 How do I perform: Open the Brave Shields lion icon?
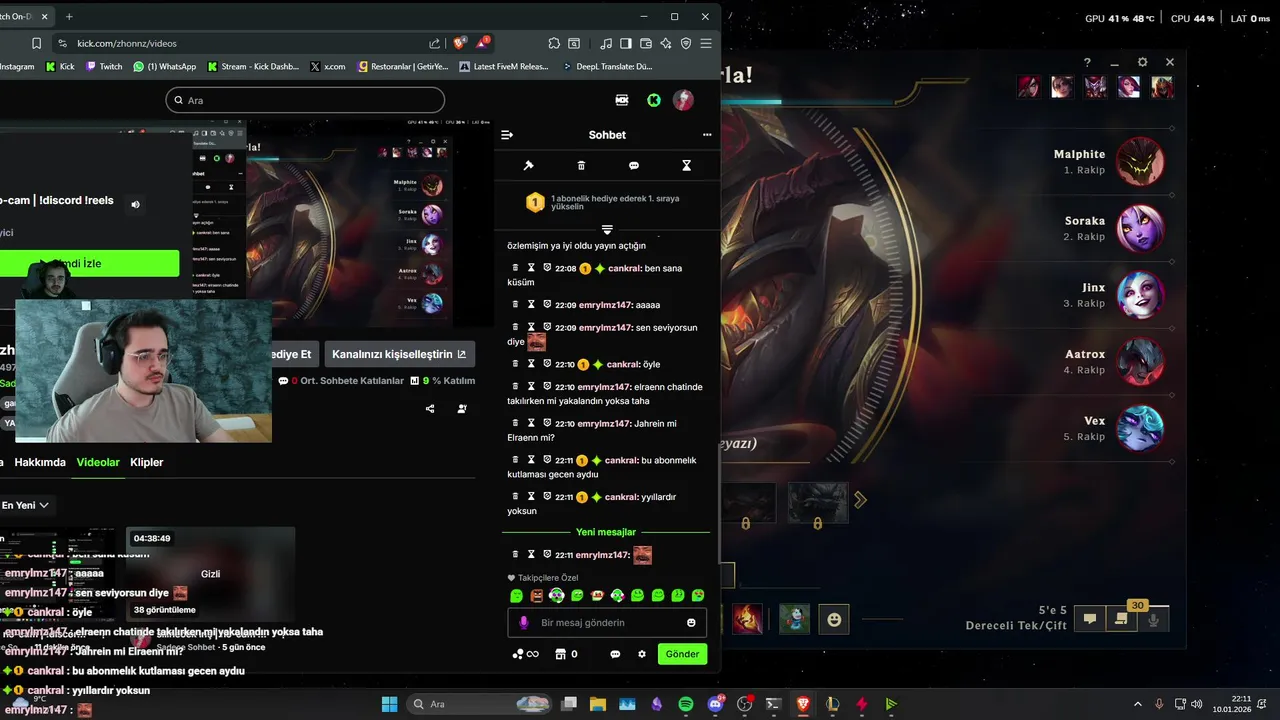(x=460, y=43)
